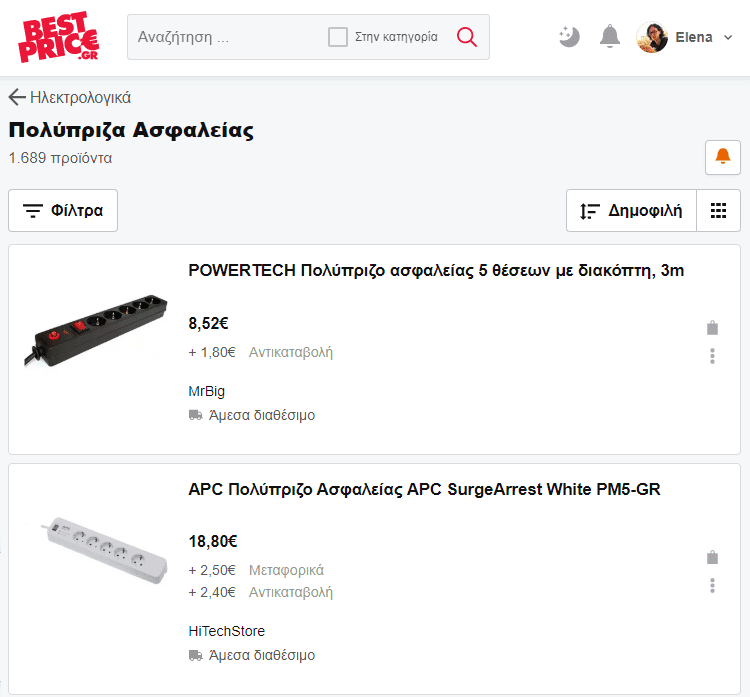750x697 pixels.
Task: Open the Δημοφιλή sort dropdown
Action: pos(631,210)
